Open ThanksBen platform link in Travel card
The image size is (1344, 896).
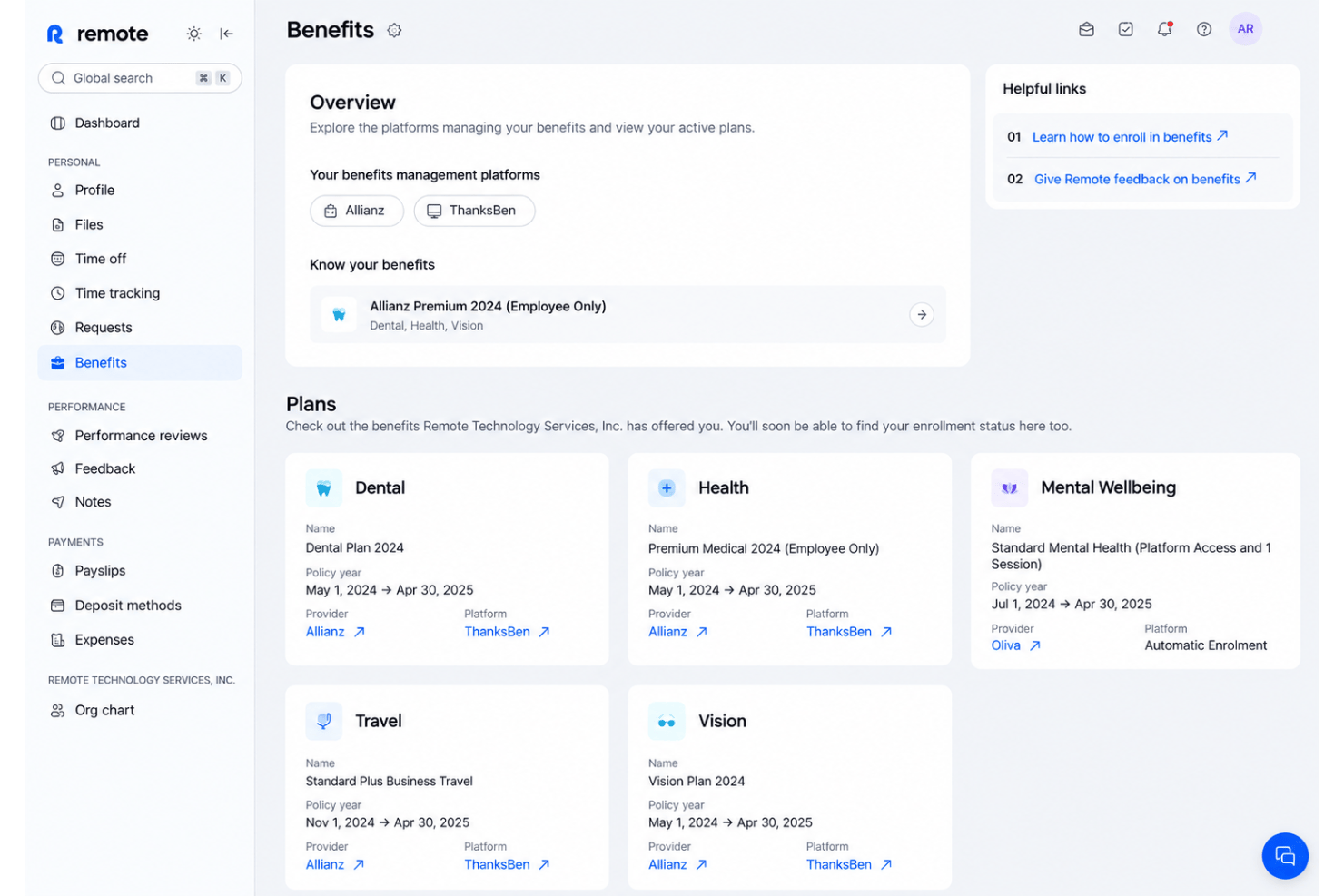pyautogui.click(x=507, y=865)
